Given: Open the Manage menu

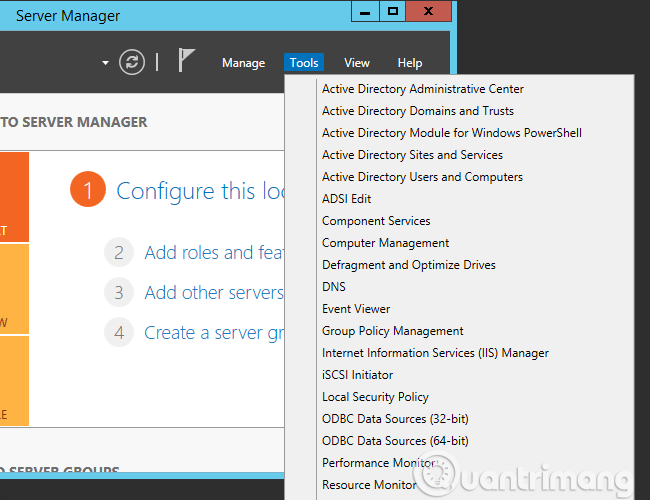Looking at the screenshot, I should [x=243, y=63].
